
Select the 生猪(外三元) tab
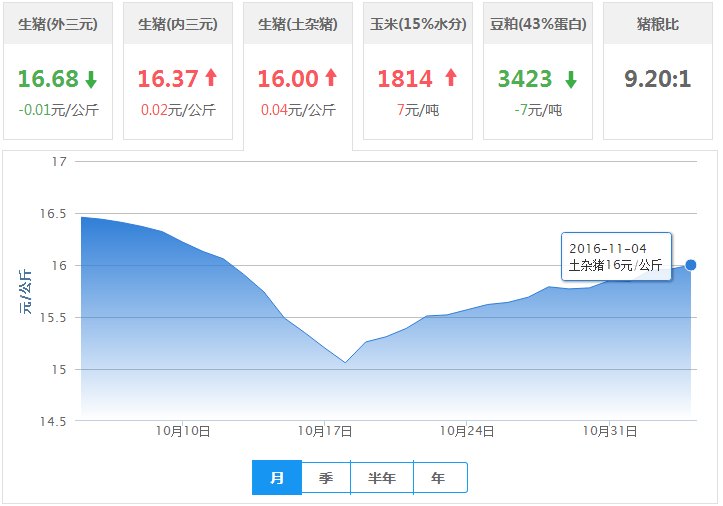coord(58,24)
